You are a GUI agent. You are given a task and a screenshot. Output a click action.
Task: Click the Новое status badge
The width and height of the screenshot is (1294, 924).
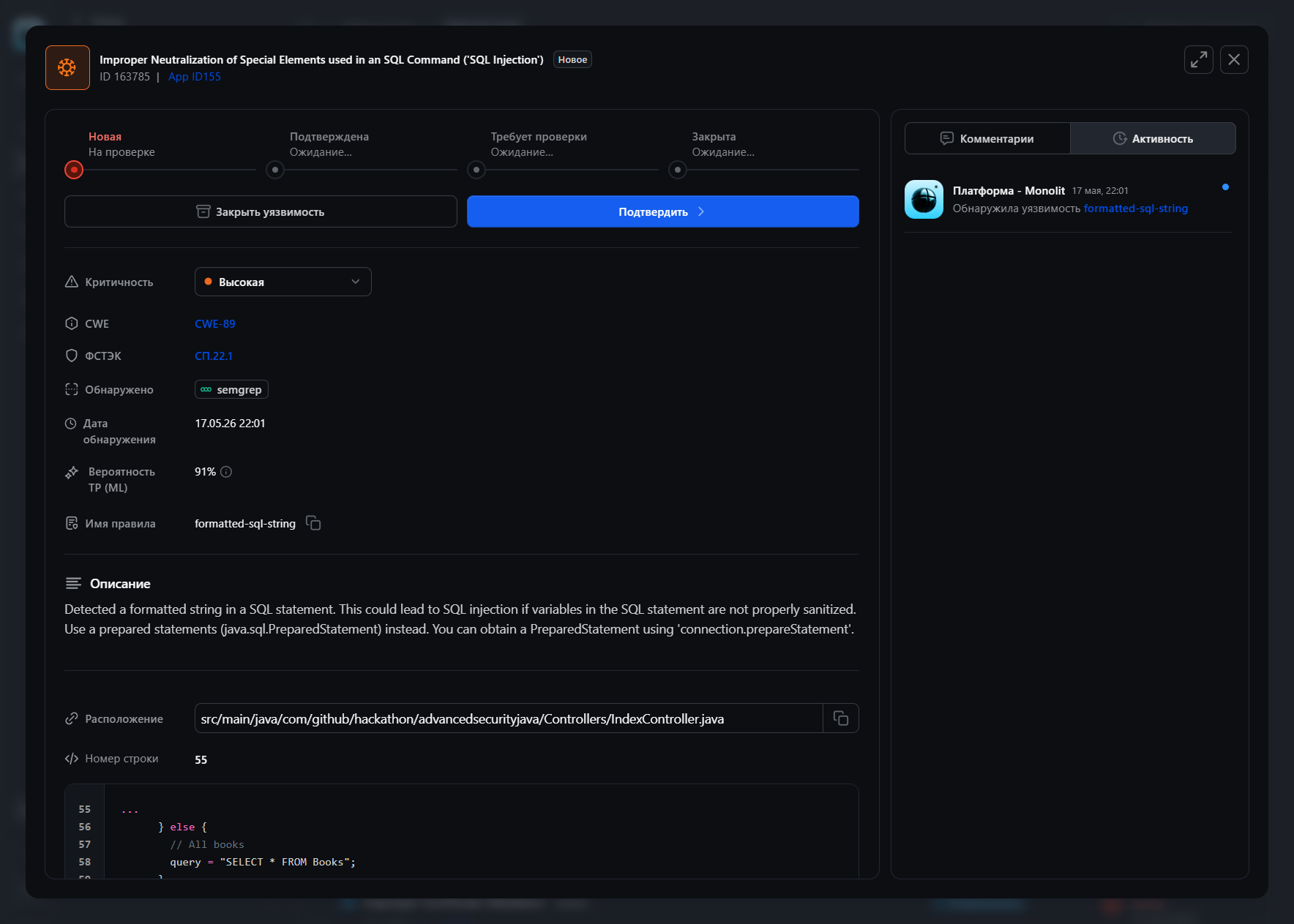click(x=572, y=59)
